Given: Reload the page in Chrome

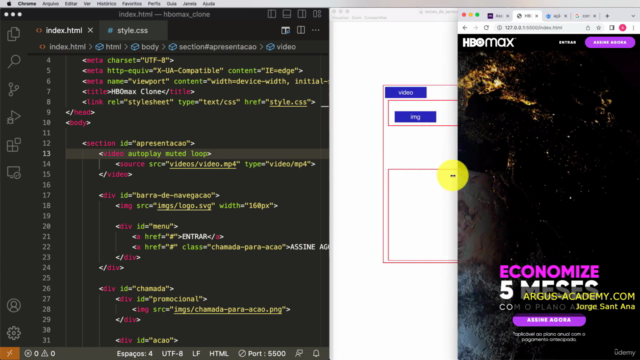Looking at the screenshot, I should tap(486, 28).
